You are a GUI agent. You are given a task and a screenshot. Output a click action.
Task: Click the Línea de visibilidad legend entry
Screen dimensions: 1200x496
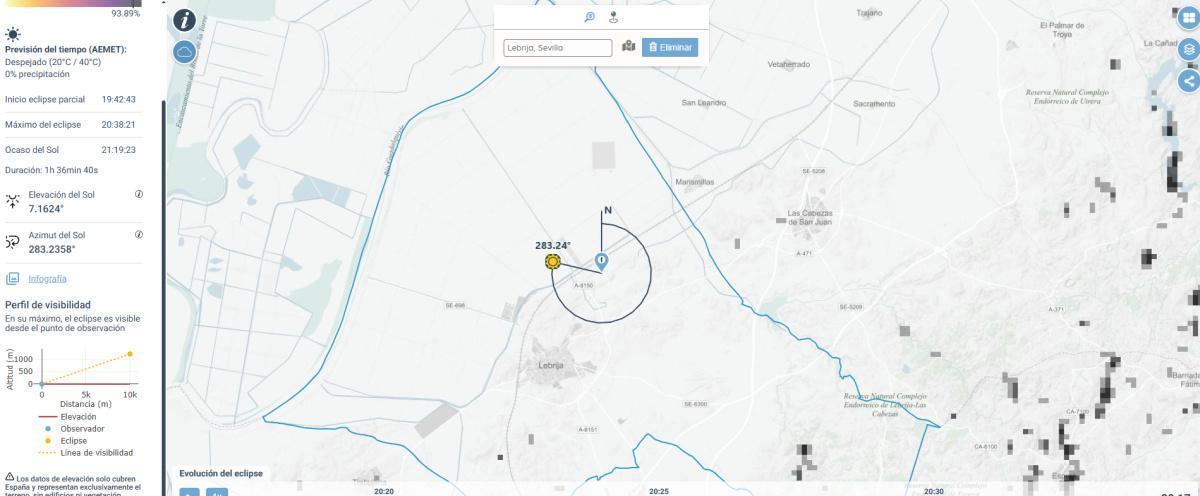pyautogui.click(x=96, y=452)
